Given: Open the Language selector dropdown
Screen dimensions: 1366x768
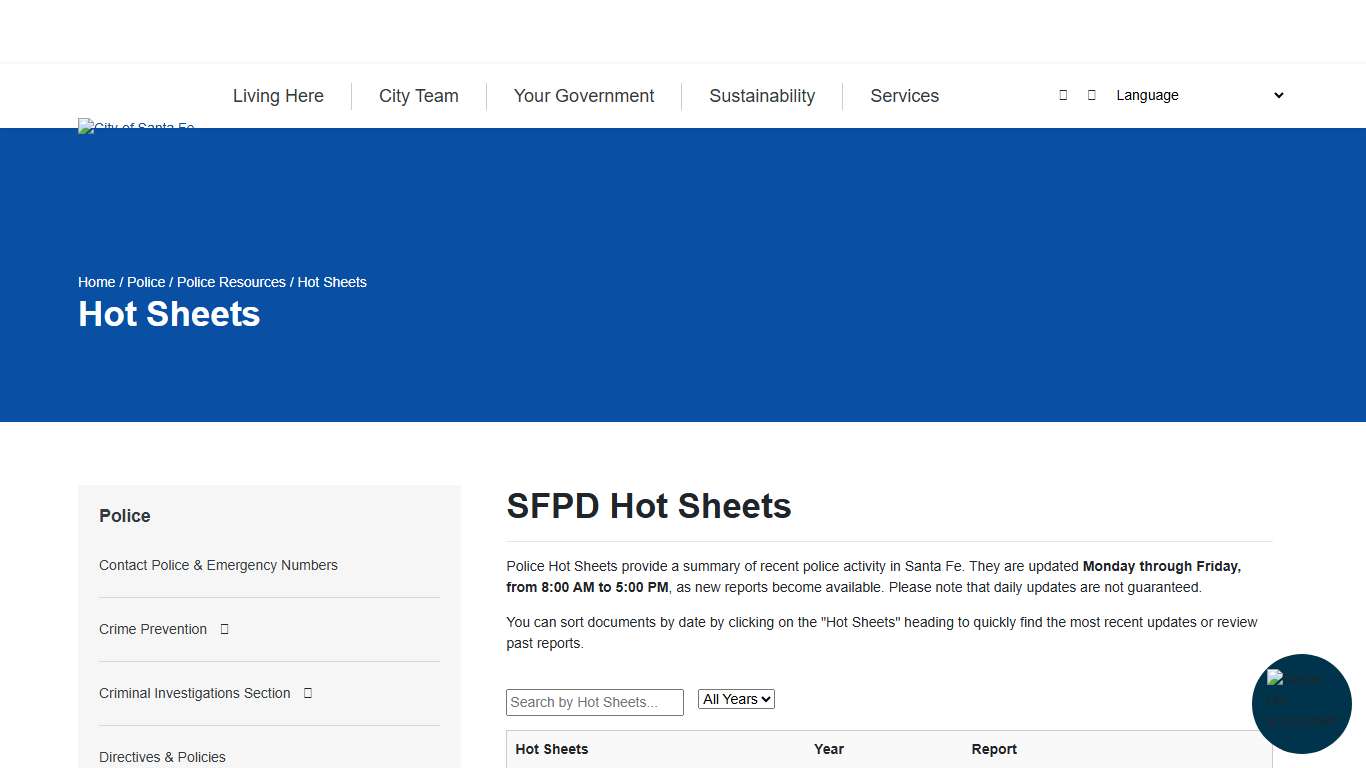Looking at the screenshot, I should 1197,95.
